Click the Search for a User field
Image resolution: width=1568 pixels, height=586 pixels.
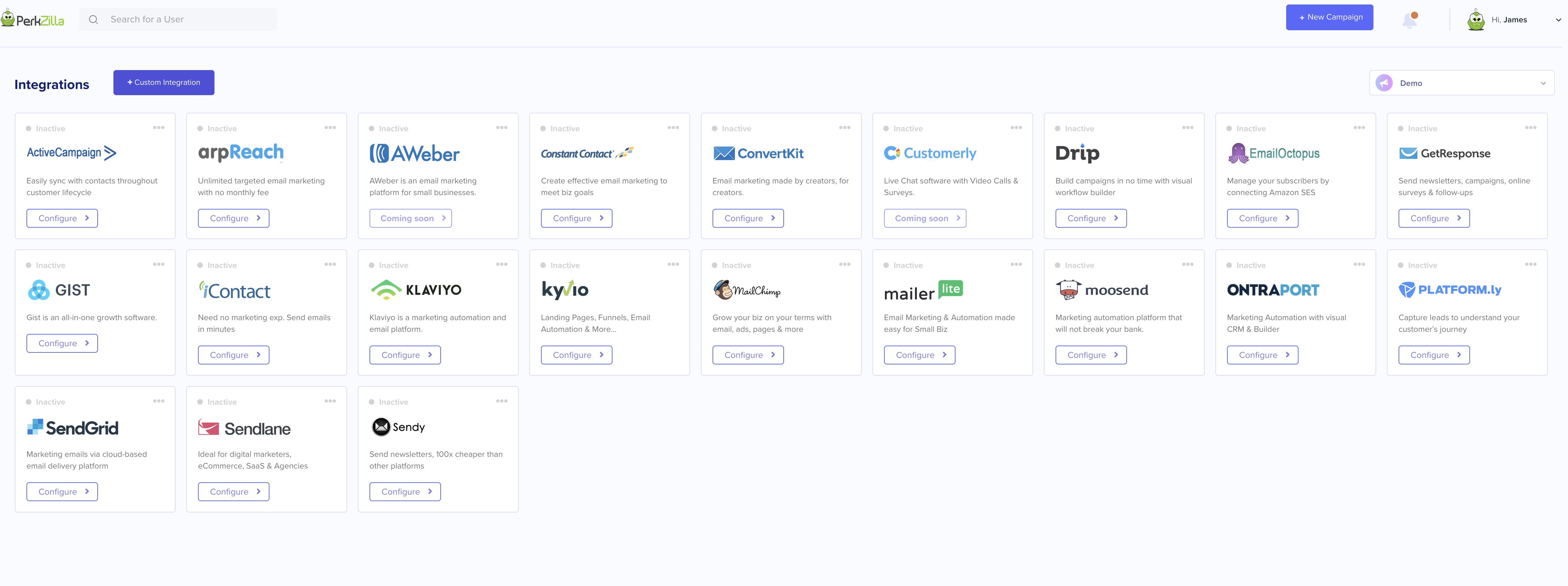(x=178, y=20)
